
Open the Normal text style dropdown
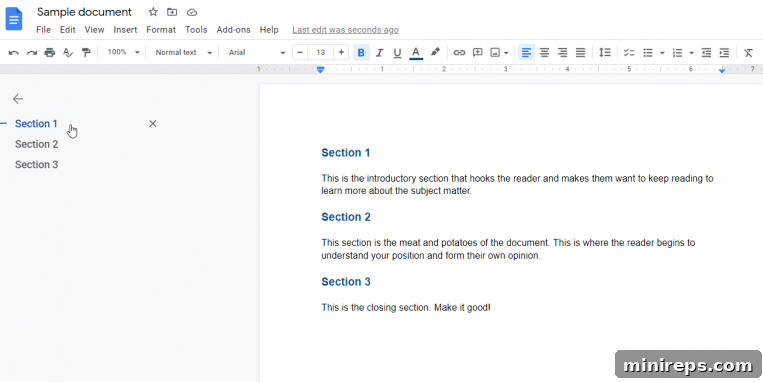point(183,52)
